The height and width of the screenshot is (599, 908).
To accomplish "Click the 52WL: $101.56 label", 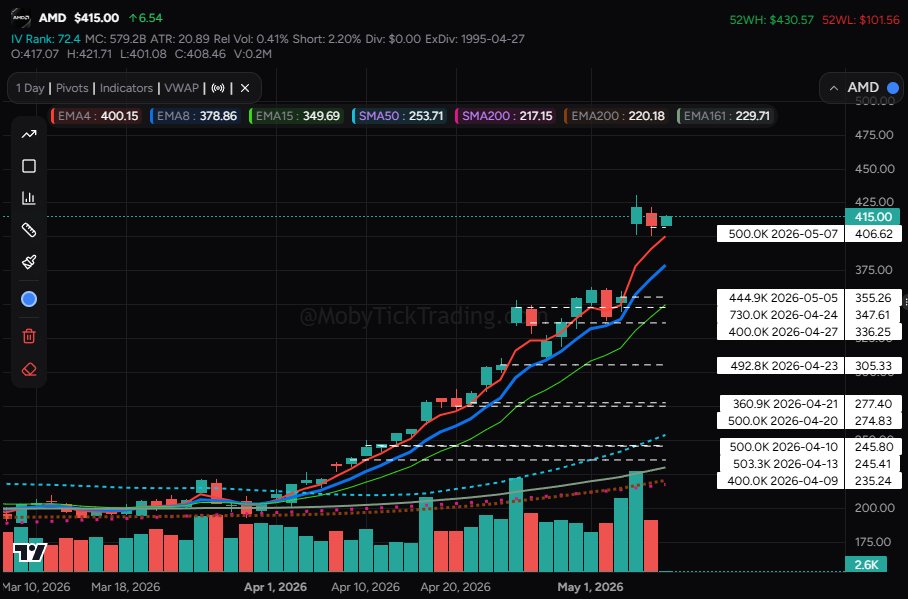I will coord(861,20).
